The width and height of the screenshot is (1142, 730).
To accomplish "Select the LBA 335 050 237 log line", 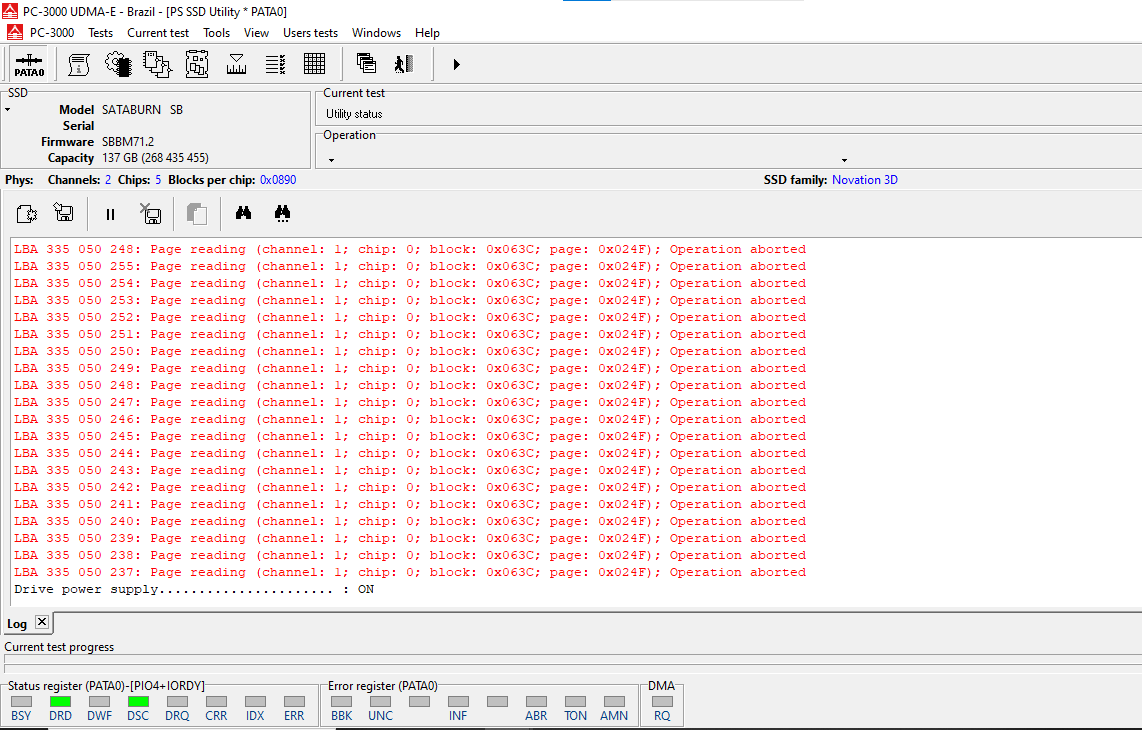I will click(x=410, y=573).
